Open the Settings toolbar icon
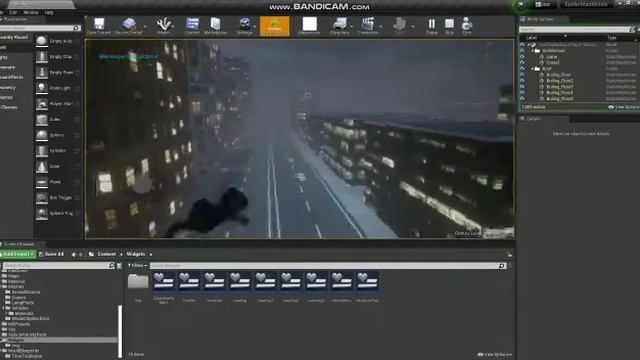Screen dimensions: 640x360 [245, 26]
